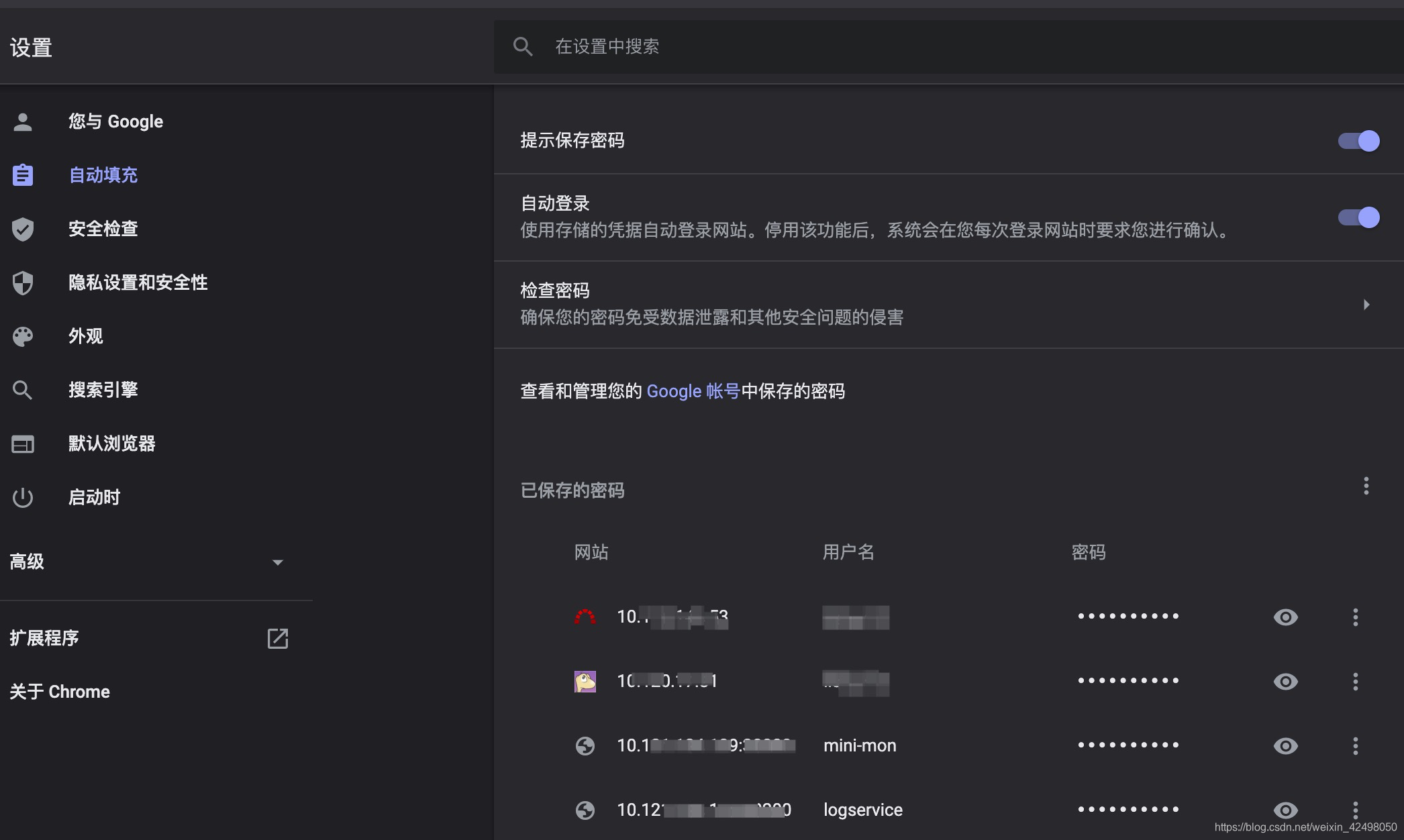Open the extensions external link icon

[277, 638]
